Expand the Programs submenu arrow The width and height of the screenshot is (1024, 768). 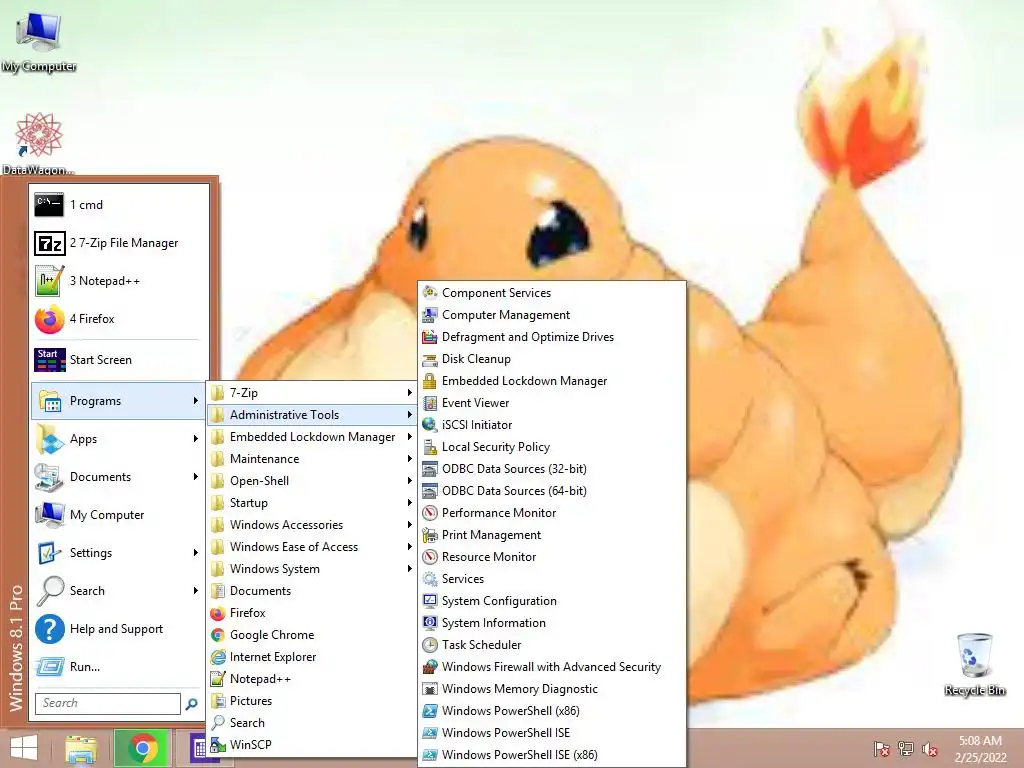(195, 400)
